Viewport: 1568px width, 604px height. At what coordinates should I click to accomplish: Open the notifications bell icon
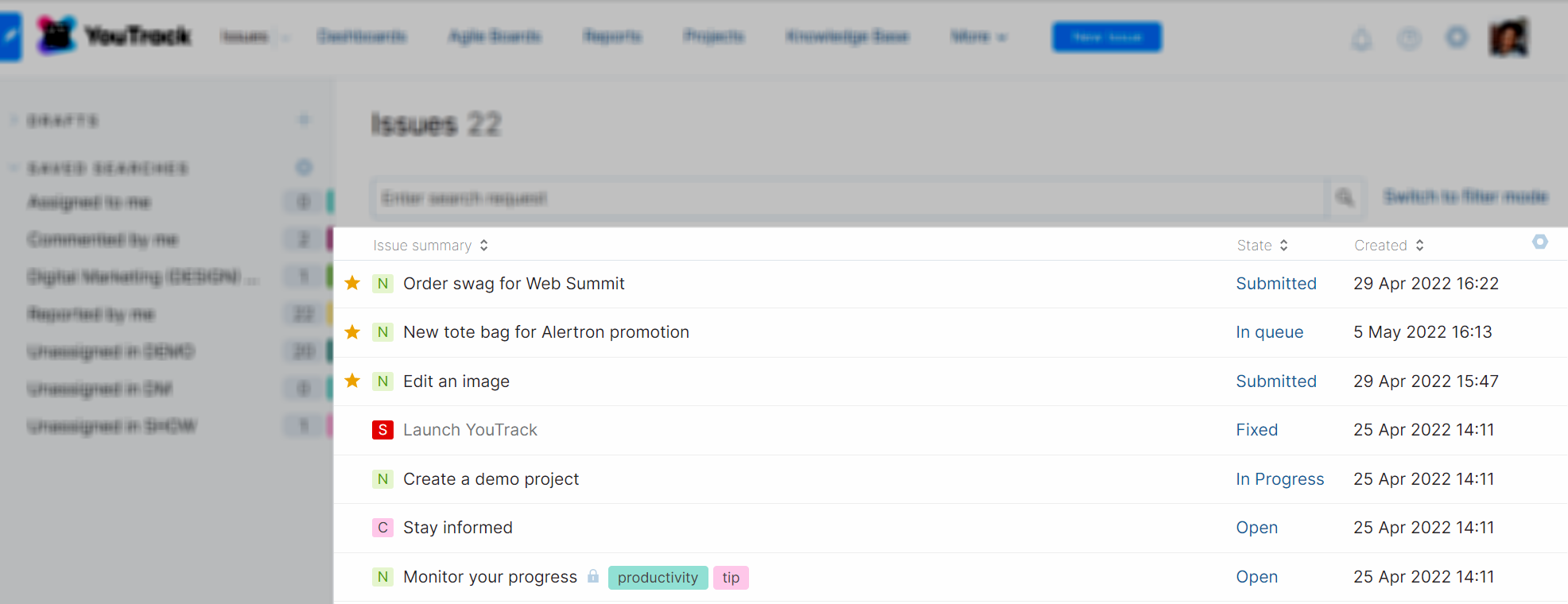click(1361, 38)
